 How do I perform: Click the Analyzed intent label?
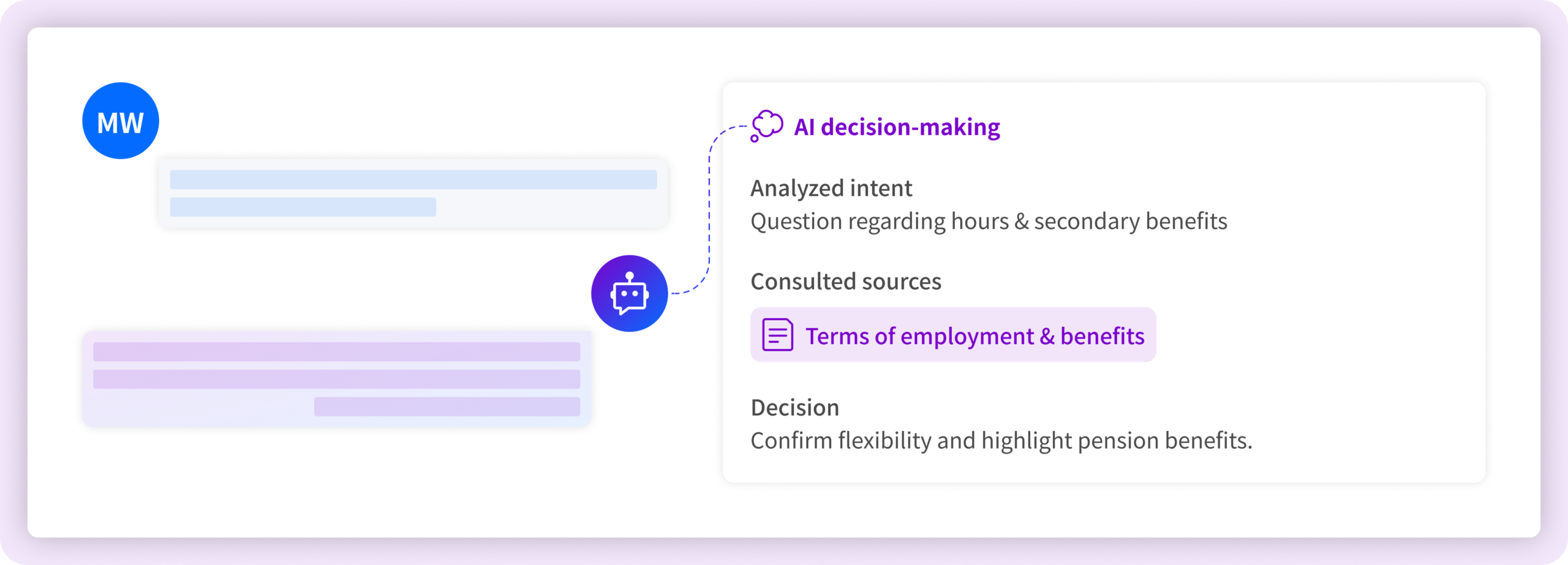pos(831,189)
